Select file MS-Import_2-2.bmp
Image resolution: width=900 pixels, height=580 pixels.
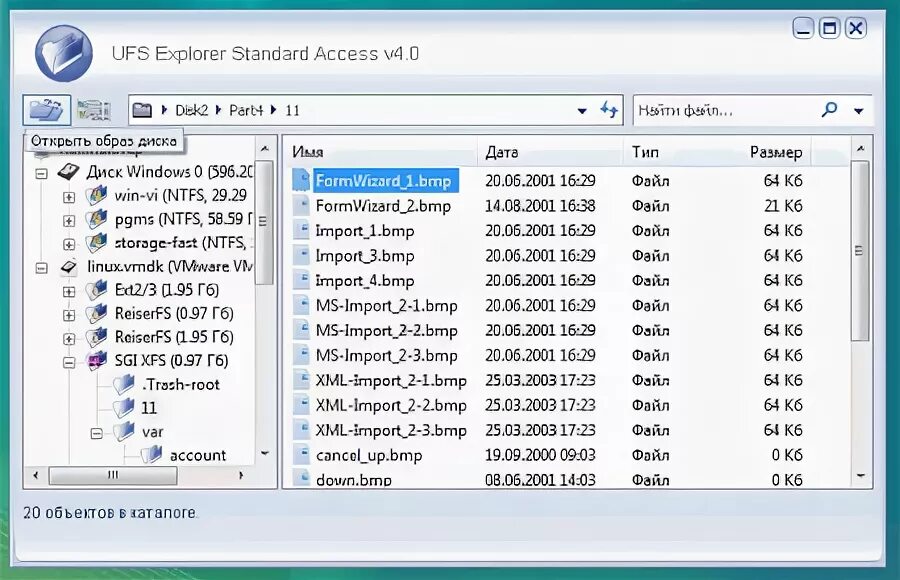coord(386,330)
